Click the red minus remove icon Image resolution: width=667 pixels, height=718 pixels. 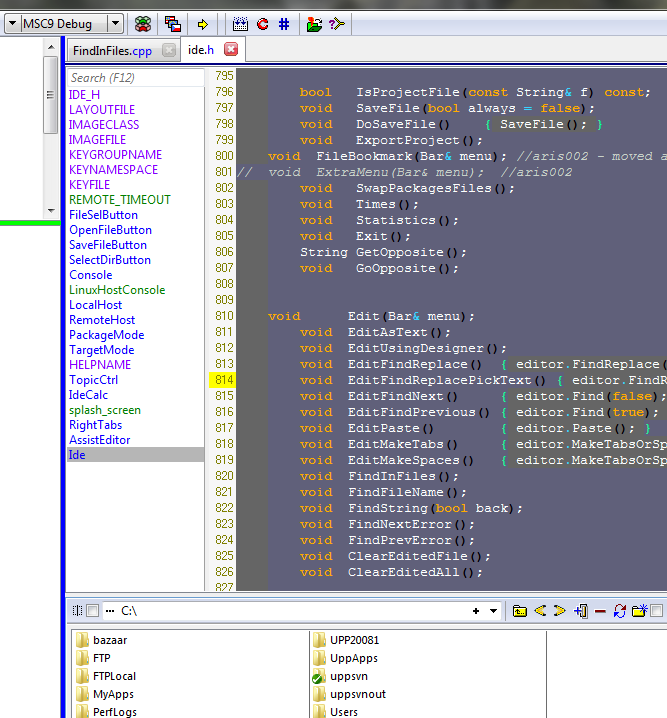point(600,610)
